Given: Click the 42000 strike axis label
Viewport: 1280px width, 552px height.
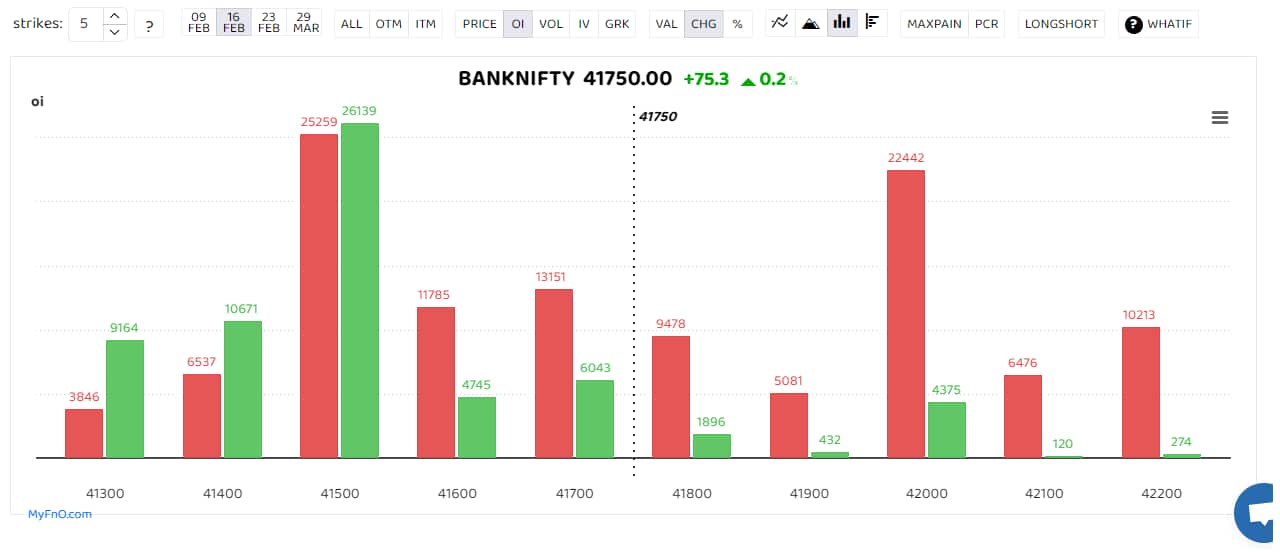Looking at the screenshot, I should (927, 493).
